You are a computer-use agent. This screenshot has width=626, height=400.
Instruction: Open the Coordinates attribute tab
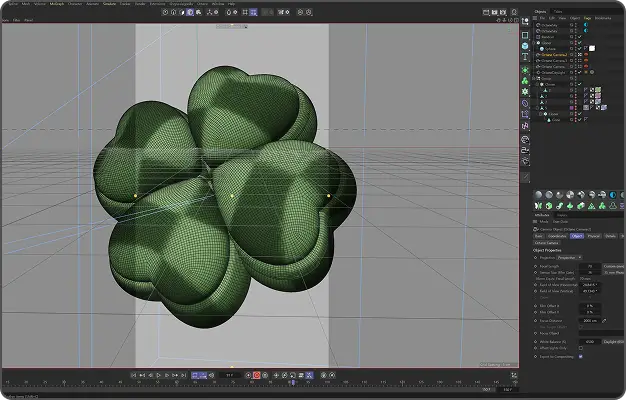[557, 236]
